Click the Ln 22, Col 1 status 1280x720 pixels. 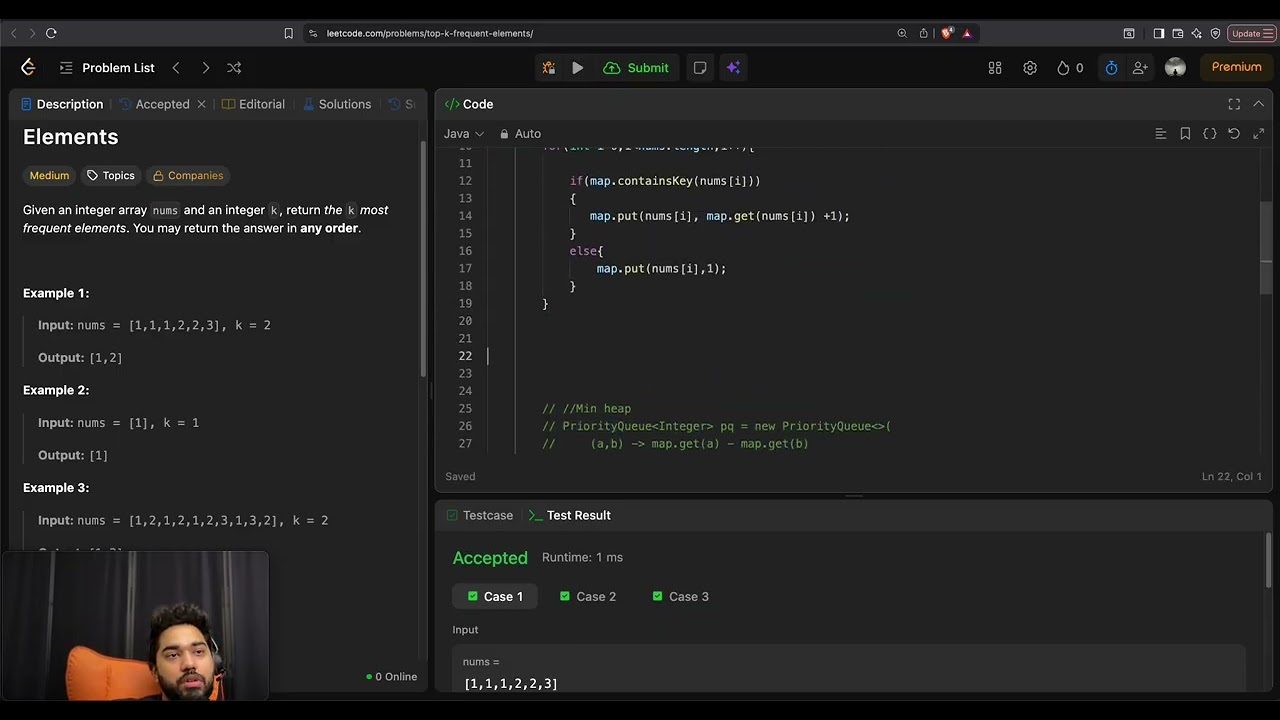tap(1231, 476)
